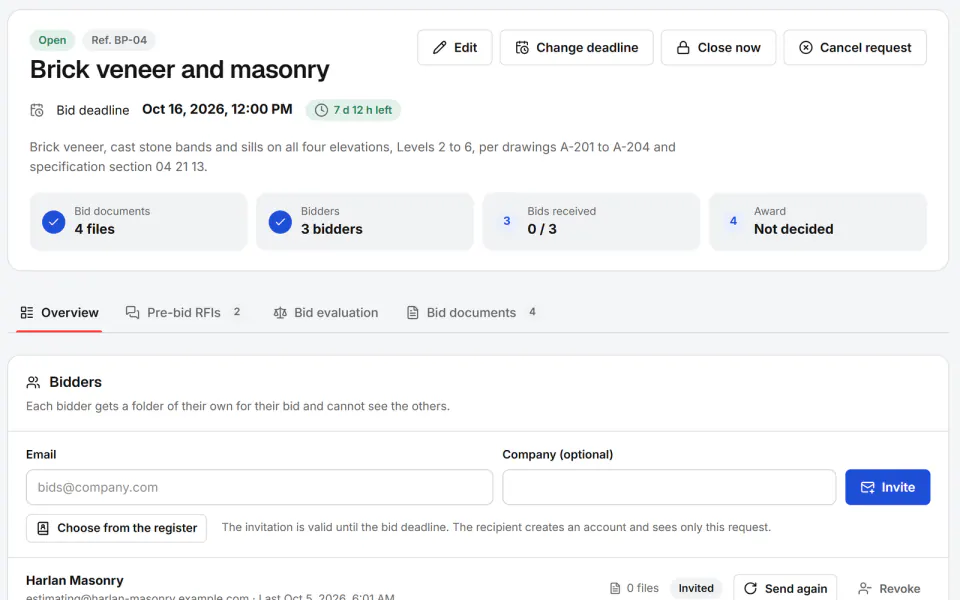Open the Bid documents tab
The image size is (960, 600).
pyautogui.click(x=471, y=313)
